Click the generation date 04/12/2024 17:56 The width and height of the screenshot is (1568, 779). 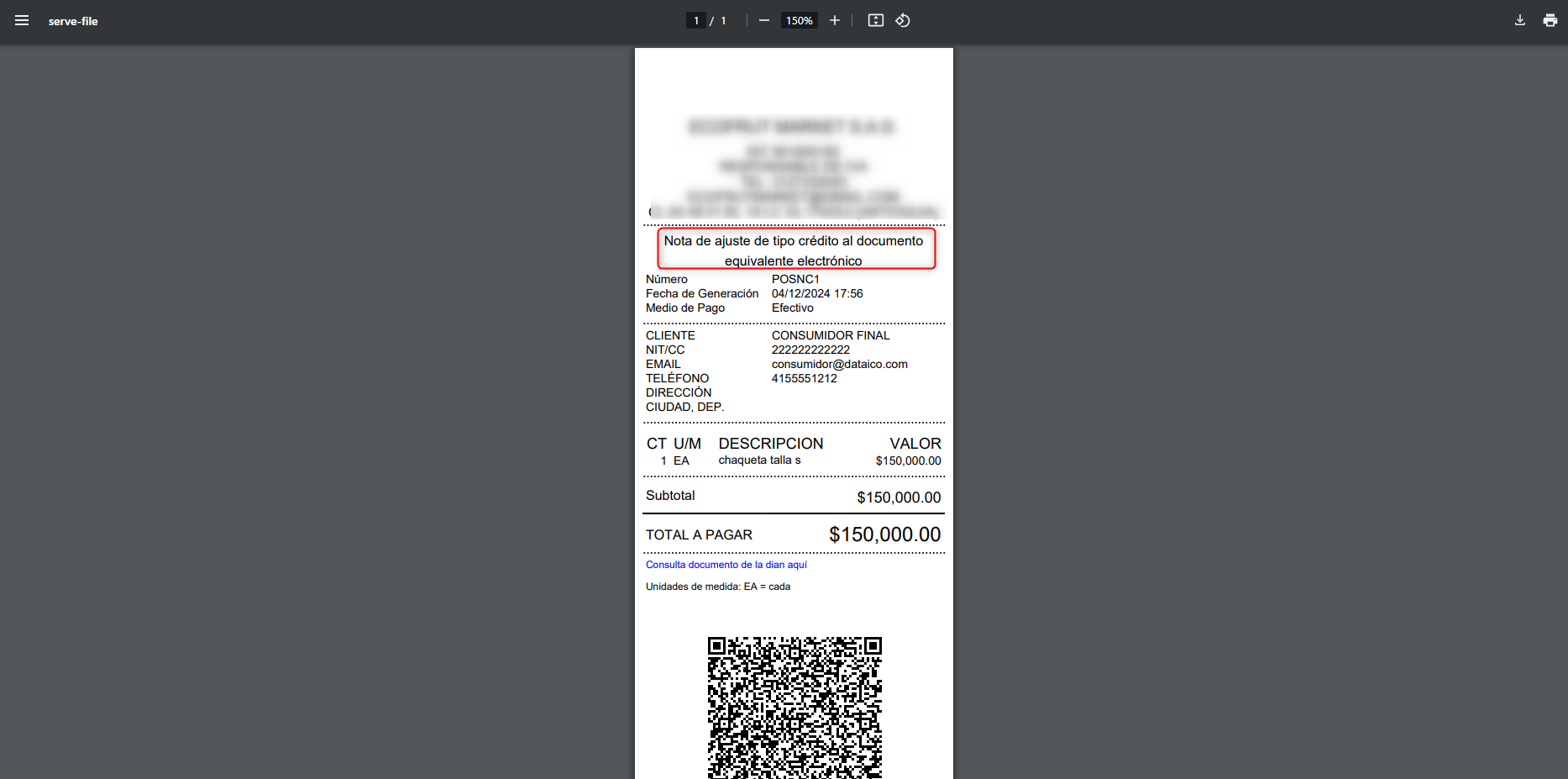[x=816, y=293]
